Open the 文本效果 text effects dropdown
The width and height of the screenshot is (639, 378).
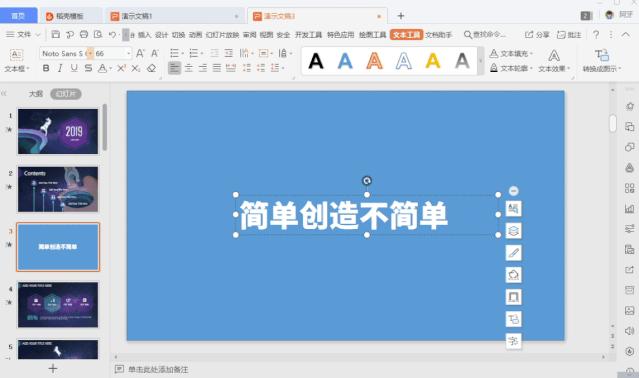[554, 60]
